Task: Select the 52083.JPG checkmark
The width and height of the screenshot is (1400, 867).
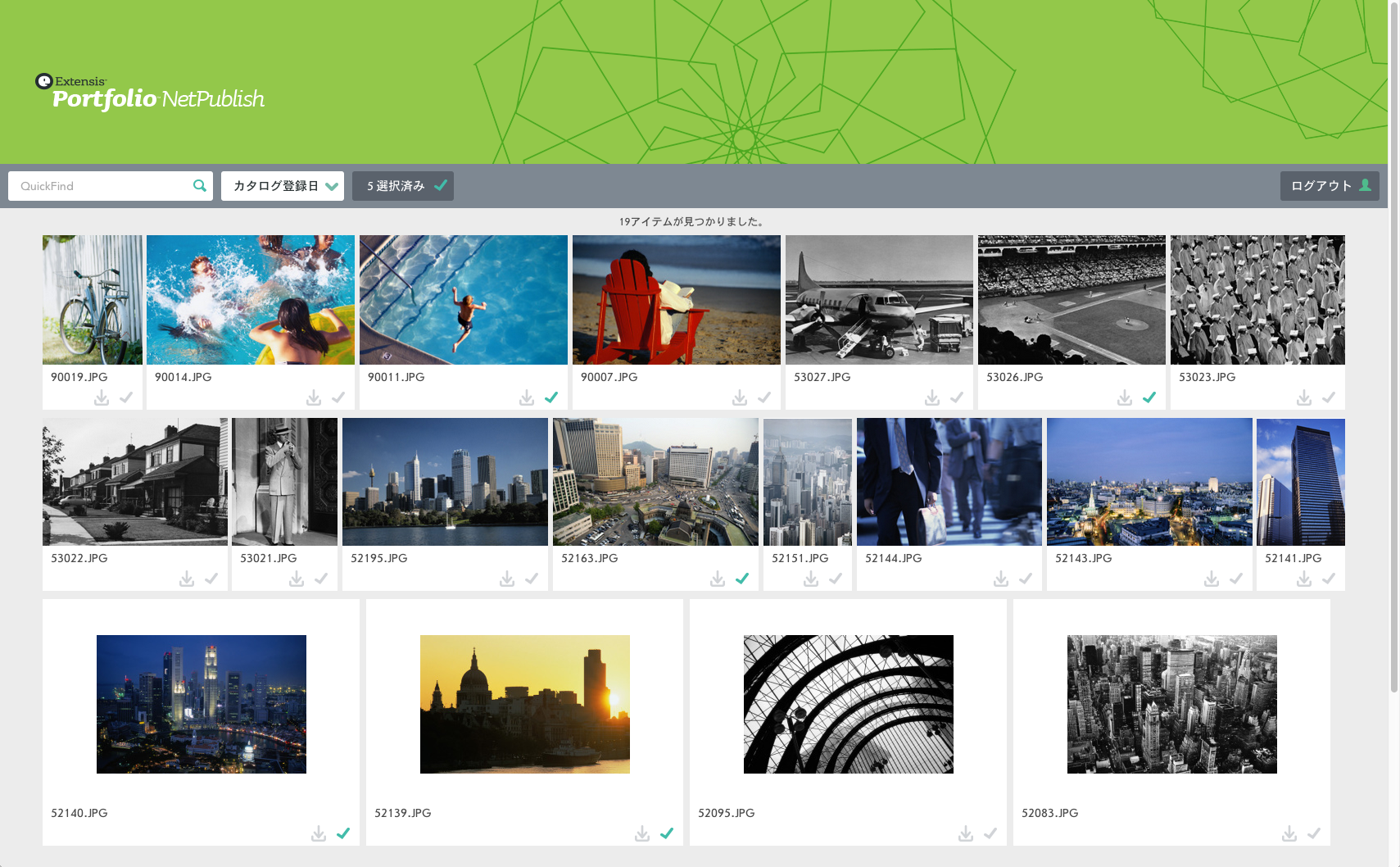Action: pos(1314,833)
